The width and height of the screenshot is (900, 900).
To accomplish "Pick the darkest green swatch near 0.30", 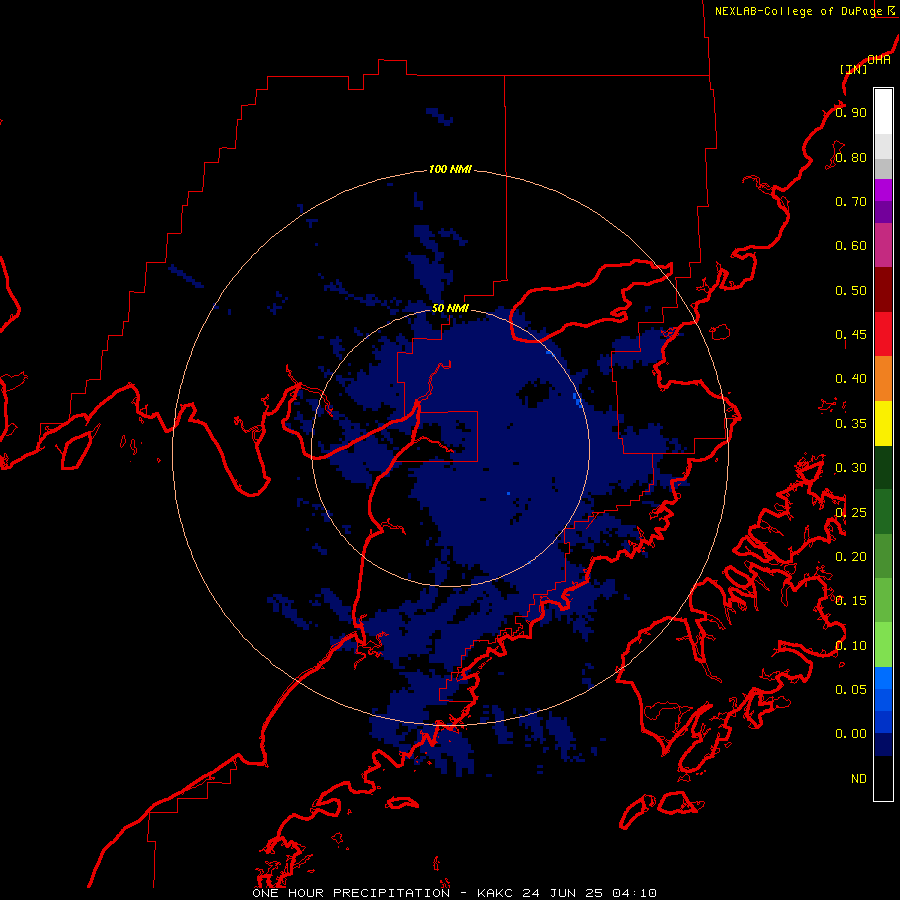I will tap(883, 467).
